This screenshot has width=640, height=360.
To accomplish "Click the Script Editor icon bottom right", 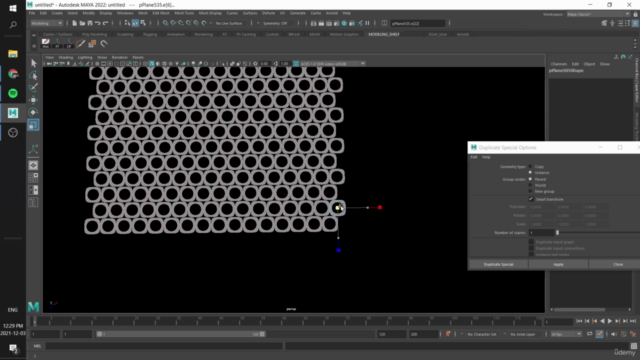I will tap(633, 346).
